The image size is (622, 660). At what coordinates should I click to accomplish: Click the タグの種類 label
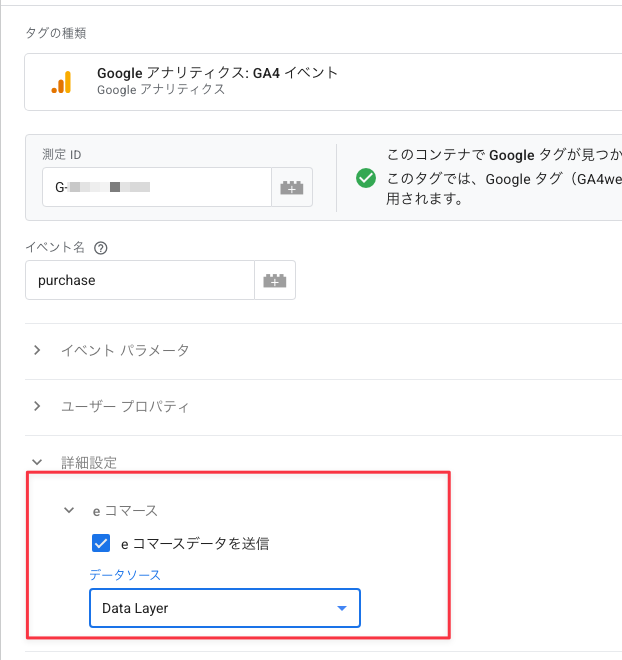pyautogui.click(x=56, y=33)
